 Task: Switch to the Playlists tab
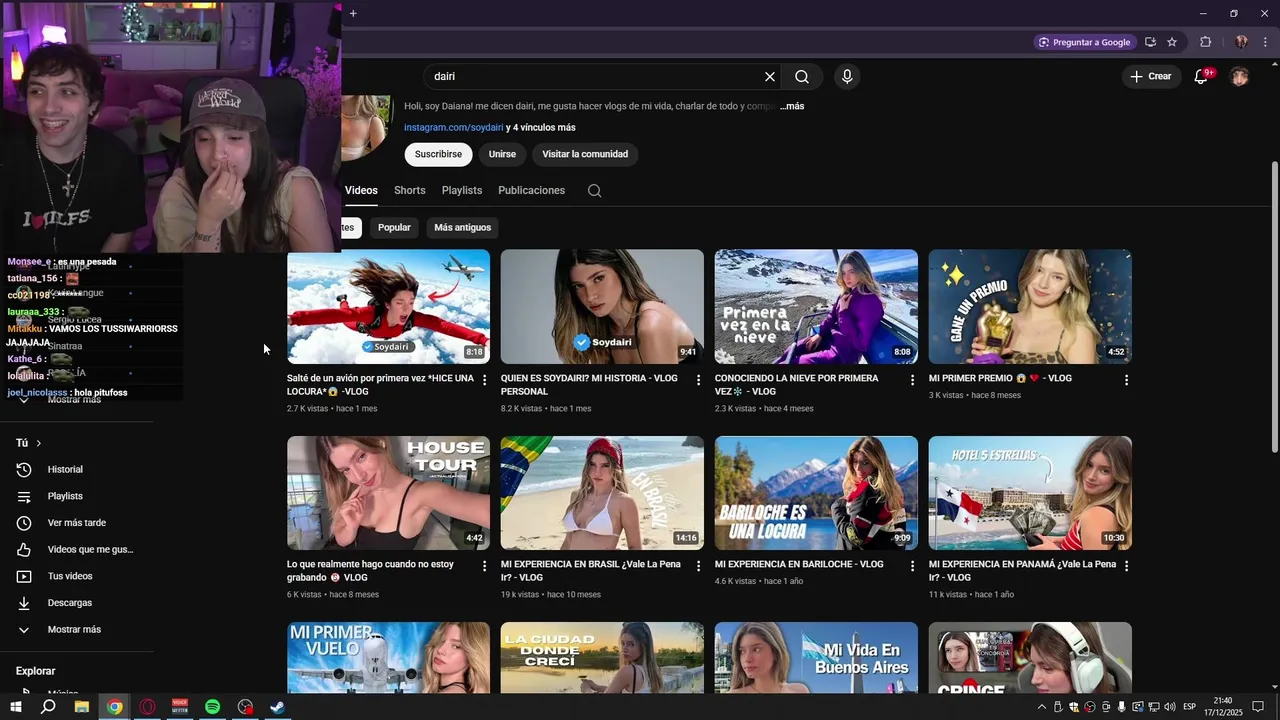[x=462, y=190]
